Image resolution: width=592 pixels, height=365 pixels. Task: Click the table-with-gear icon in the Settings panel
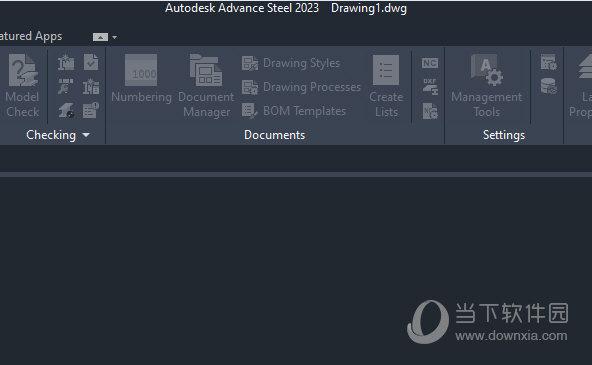[548, 63]
